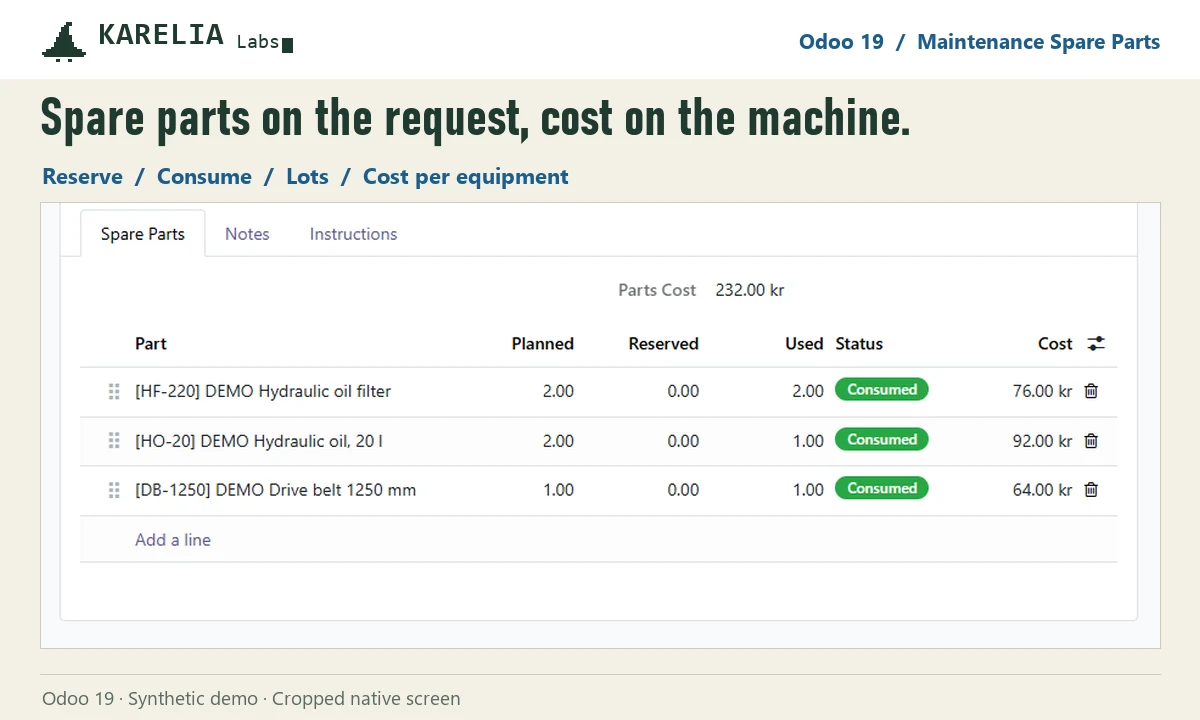Sort by the Reserved column header
This screenshot has width=1200, height=720.
pos(663,343)
